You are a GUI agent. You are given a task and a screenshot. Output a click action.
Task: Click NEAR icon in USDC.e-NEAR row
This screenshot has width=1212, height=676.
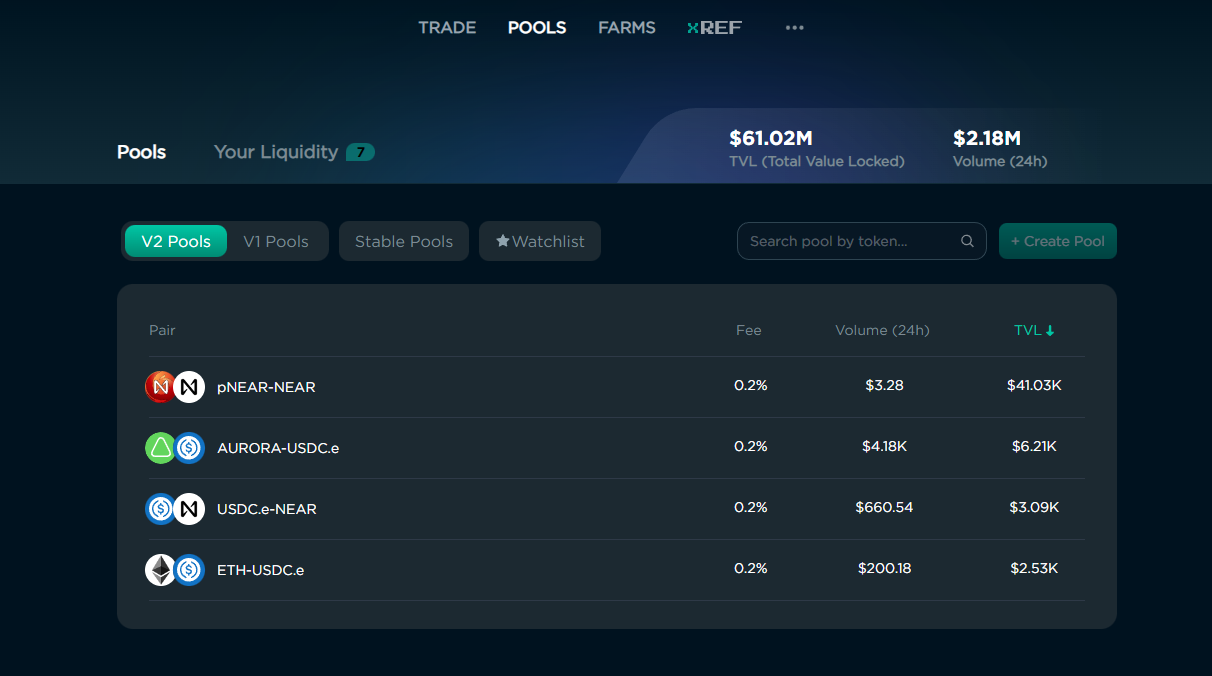coord(189,509)
